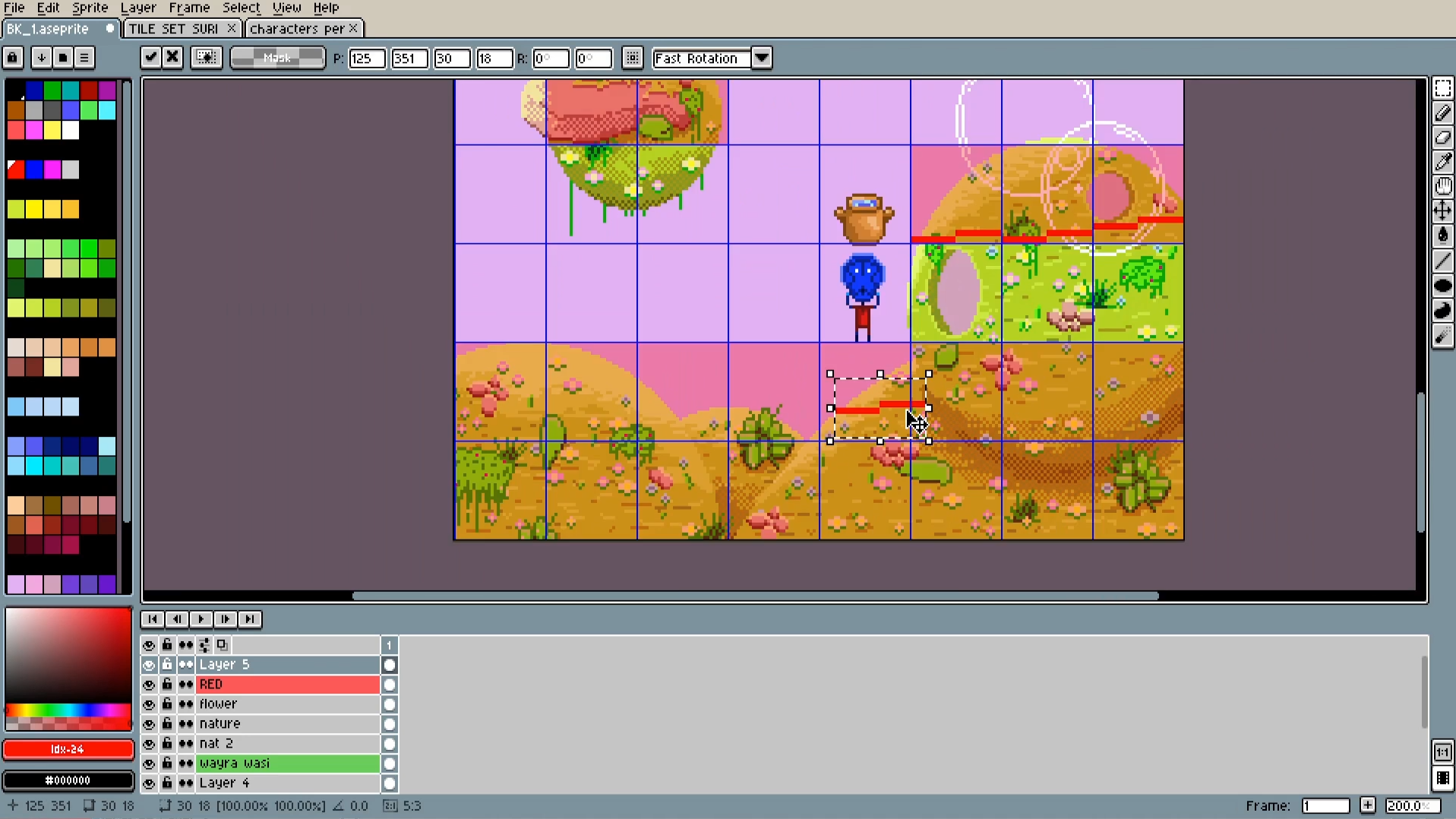Select the filled Ellipse tool
This screenshot has width=1456, height=819.
1442,286
